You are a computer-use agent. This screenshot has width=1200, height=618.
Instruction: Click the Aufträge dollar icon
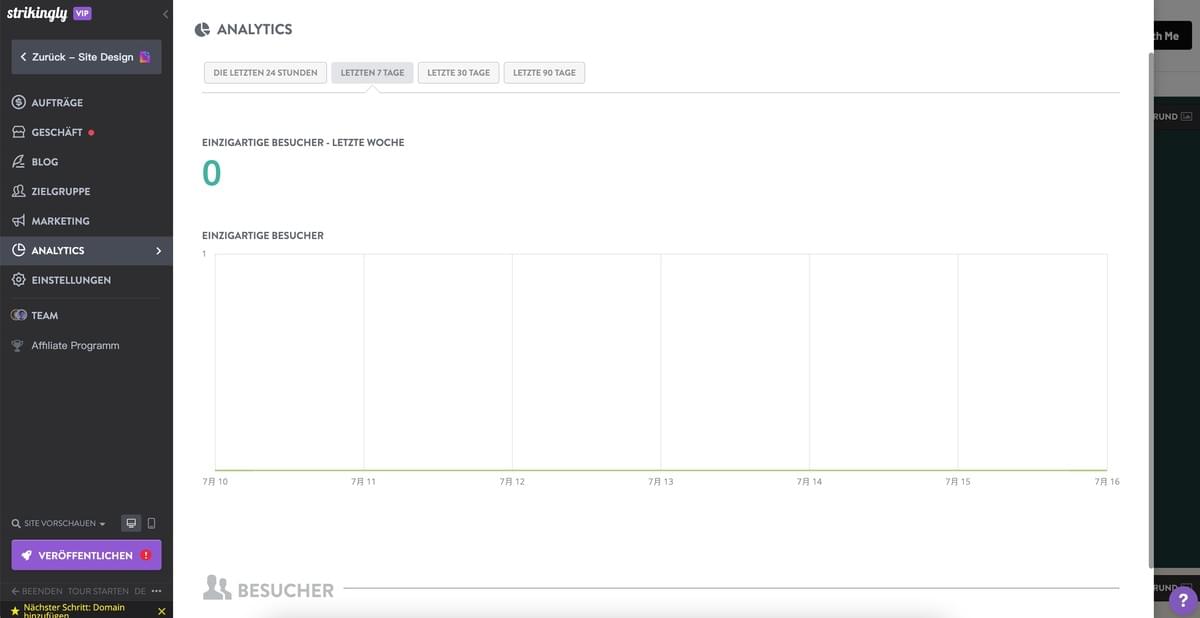click(x=18, y=103)
